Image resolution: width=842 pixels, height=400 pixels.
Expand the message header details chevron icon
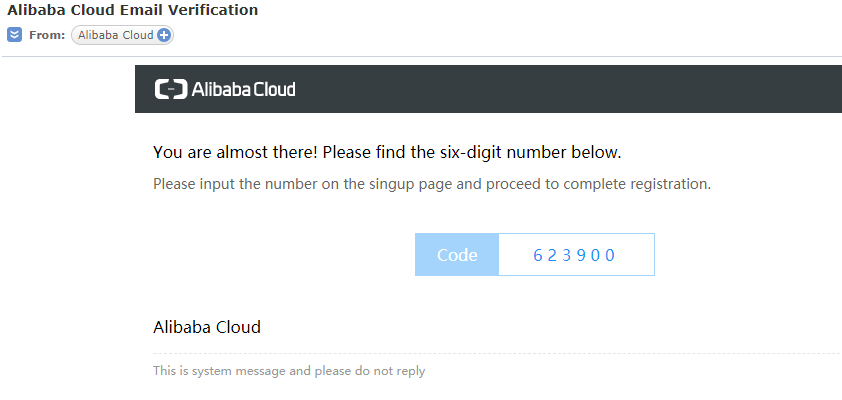14,35
